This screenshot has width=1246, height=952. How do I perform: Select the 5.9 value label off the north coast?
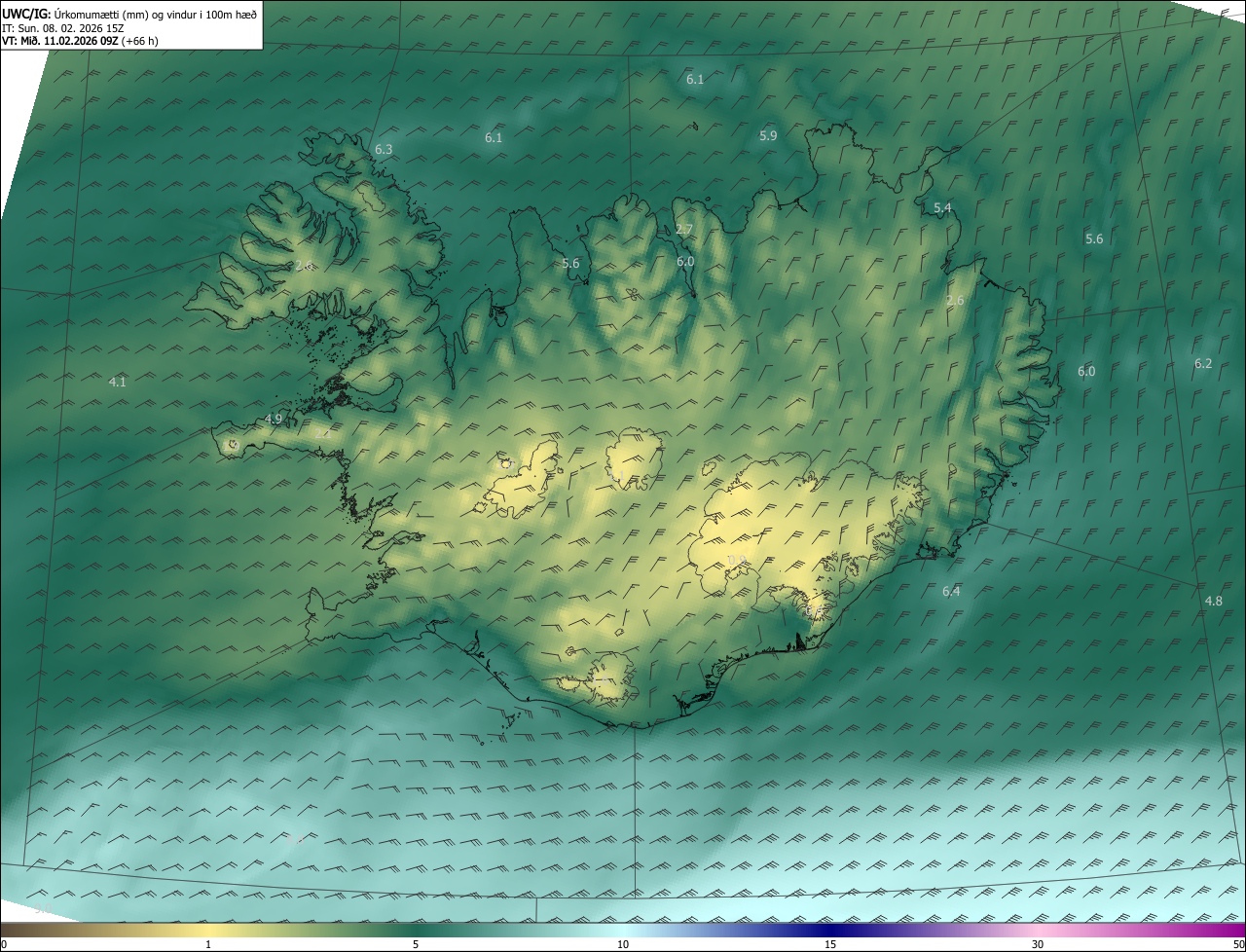click(768, 136)
